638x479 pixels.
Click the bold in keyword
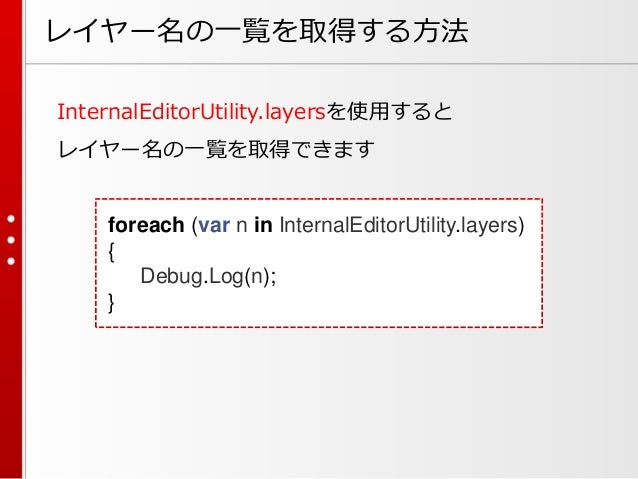263,225
